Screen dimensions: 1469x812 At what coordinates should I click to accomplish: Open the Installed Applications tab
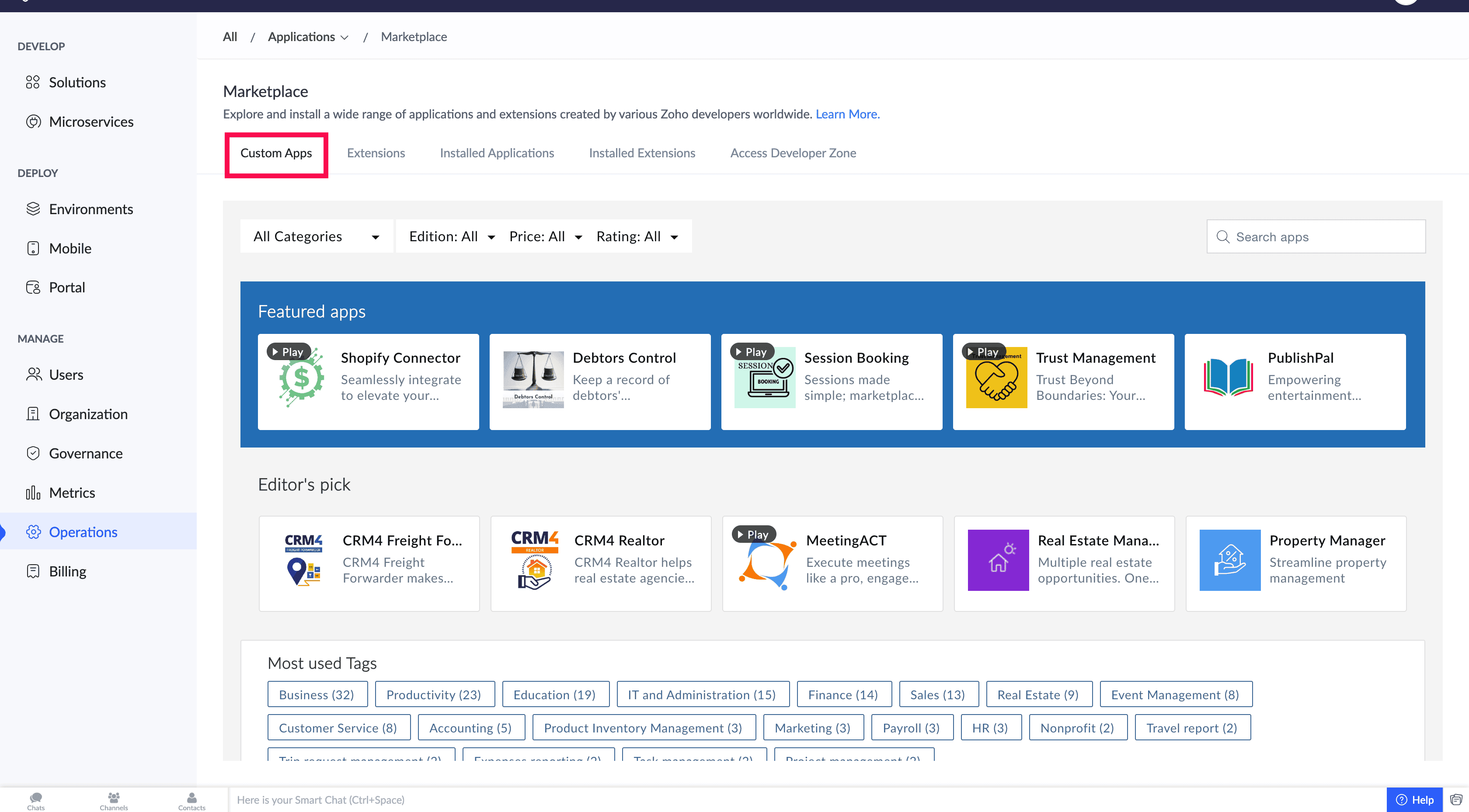496,153
